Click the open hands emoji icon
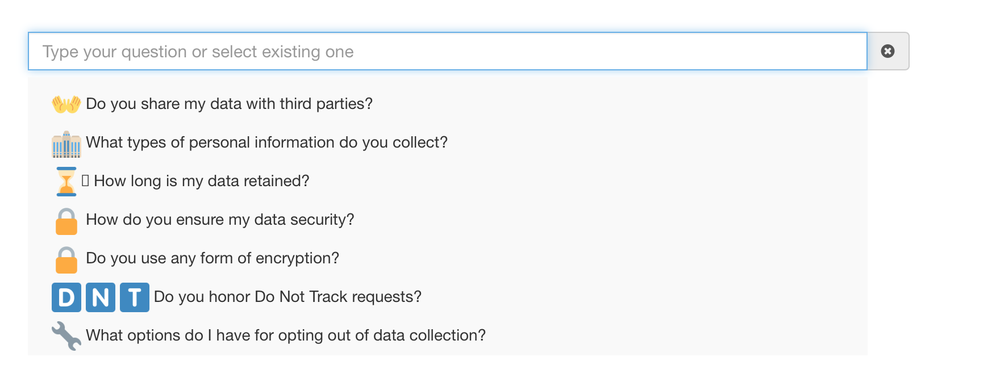 point(66,104)
